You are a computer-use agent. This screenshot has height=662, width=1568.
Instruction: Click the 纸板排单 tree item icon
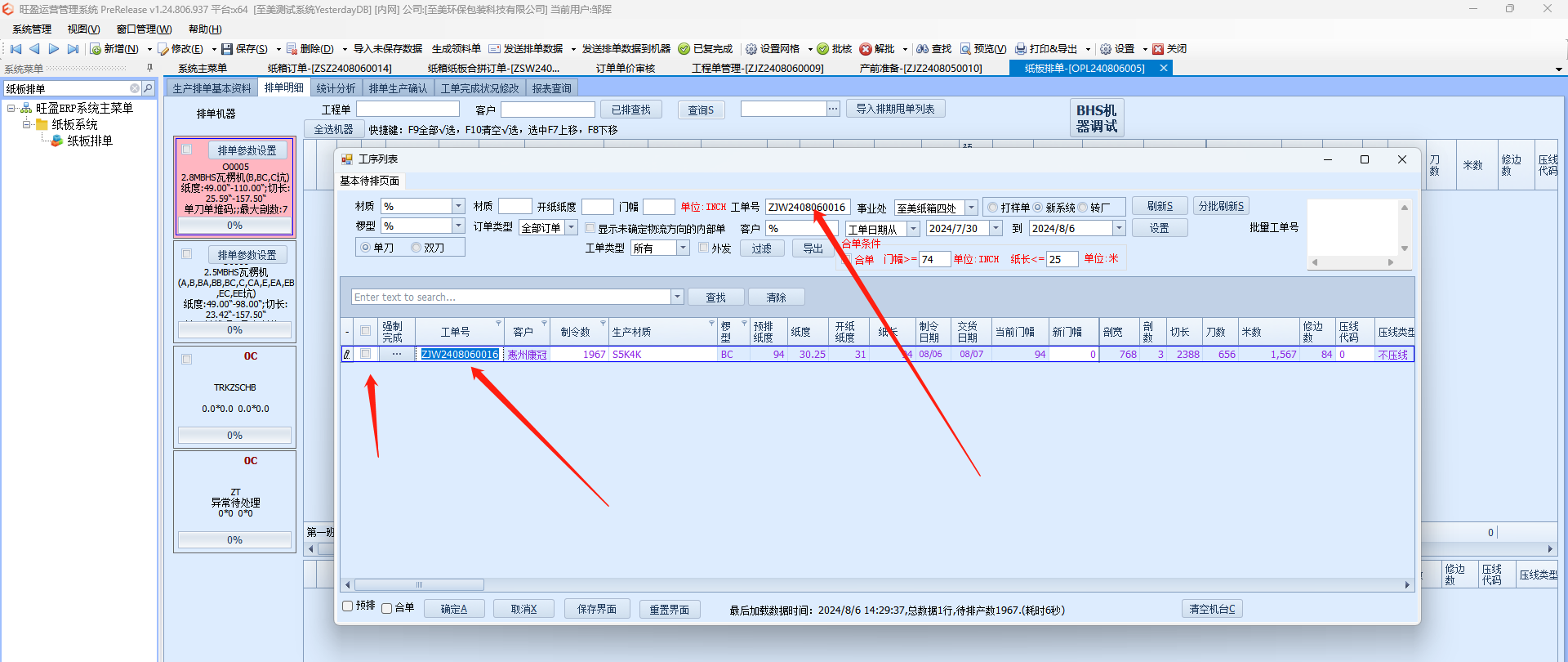coord(57,141)
